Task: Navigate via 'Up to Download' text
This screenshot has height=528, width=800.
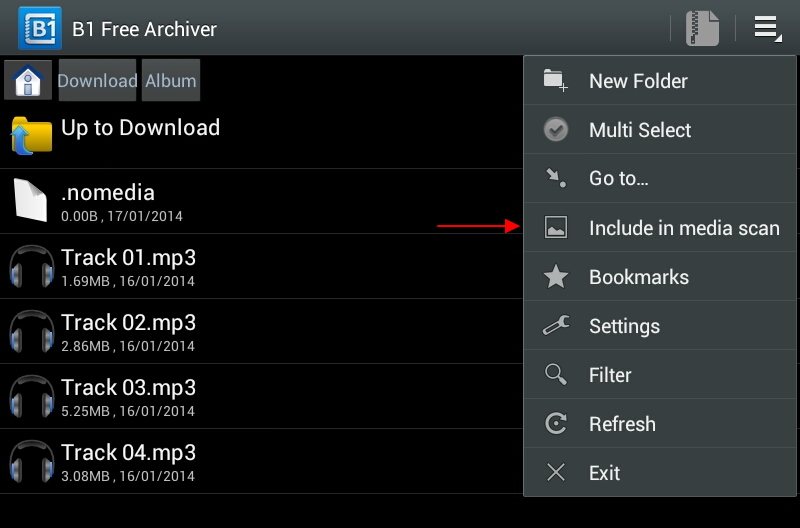Action: click(x=140, y=128)
